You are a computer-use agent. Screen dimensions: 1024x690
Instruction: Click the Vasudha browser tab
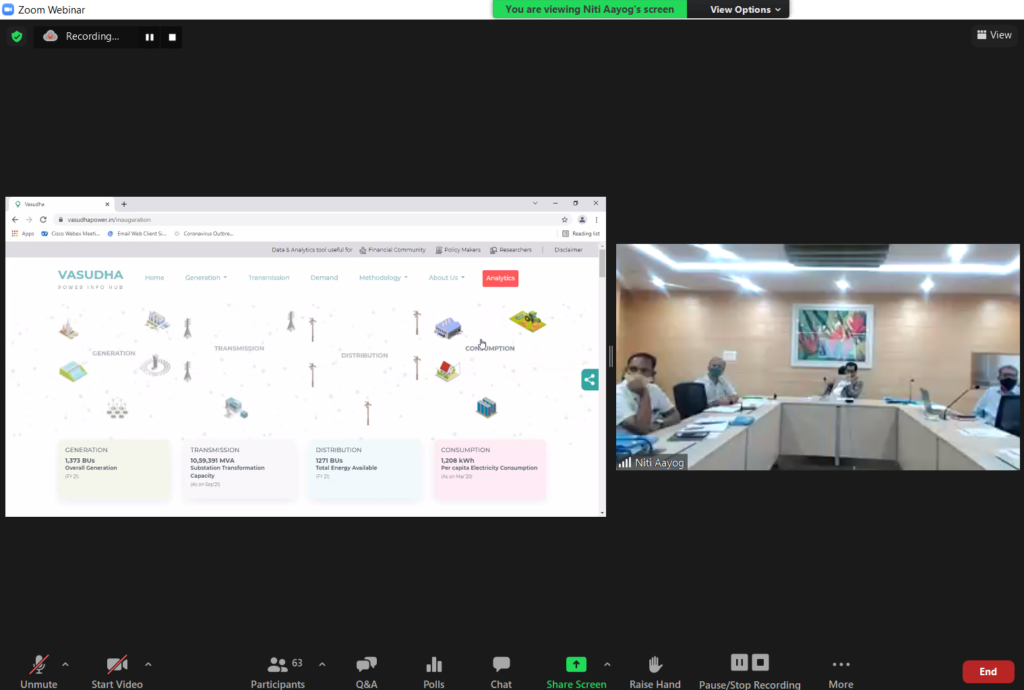pos(60,204)
